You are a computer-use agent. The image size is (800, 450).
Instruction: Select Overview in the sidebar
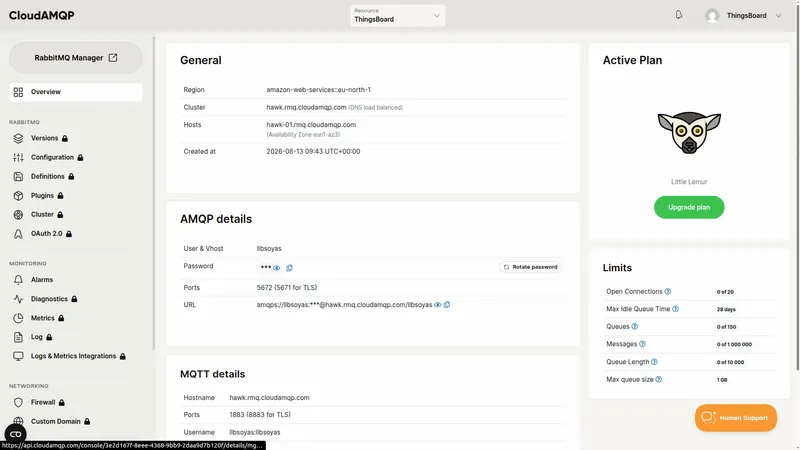(76, 92)
